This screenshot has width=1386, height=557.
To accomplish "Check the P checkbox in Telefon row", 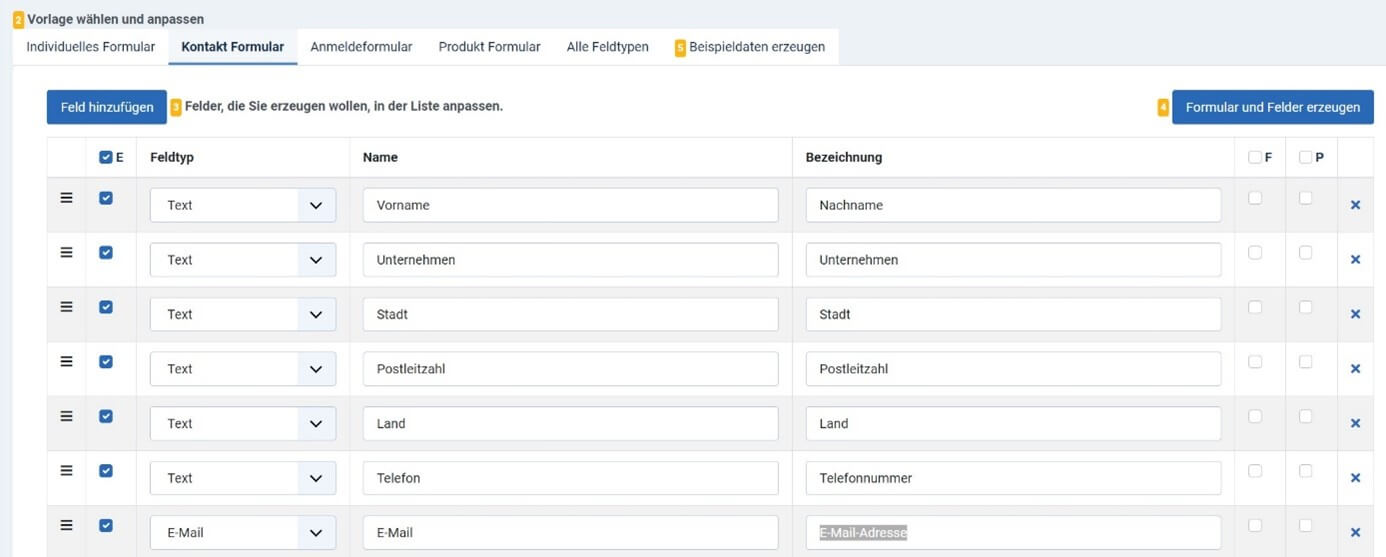I will (1305, 471).
